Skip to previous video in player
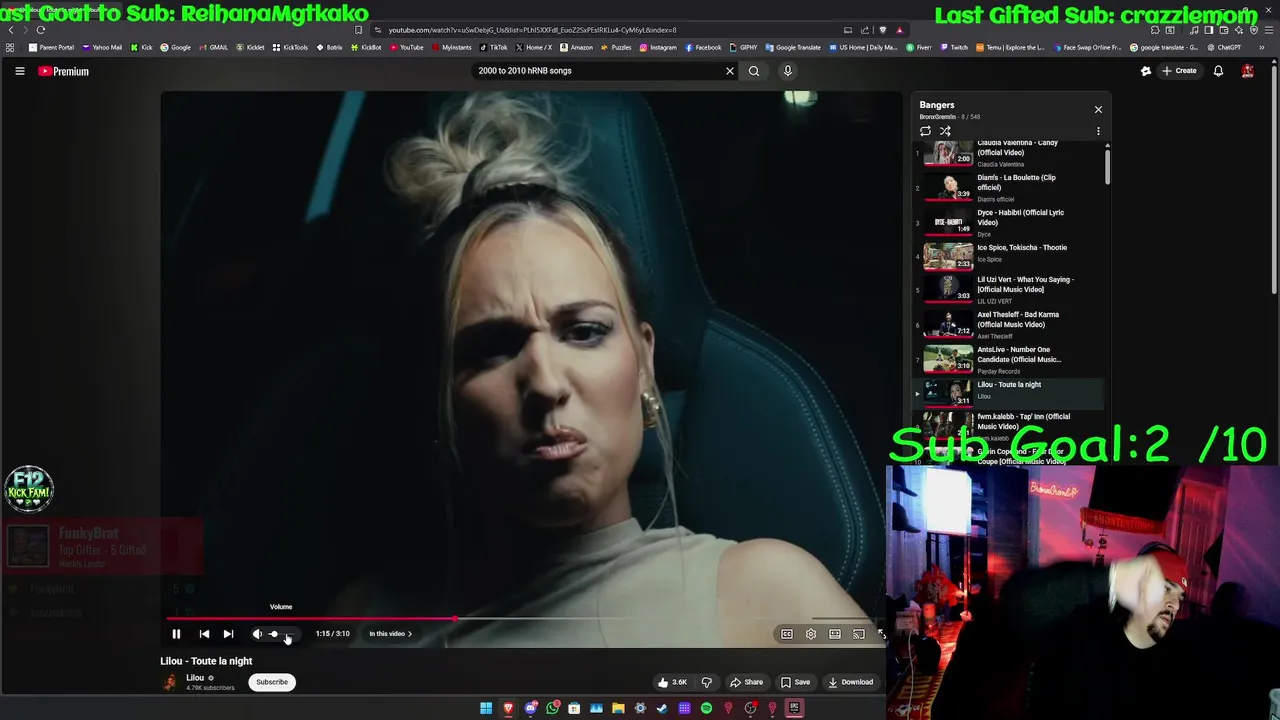1280x720 pixels. click(204, 634)
